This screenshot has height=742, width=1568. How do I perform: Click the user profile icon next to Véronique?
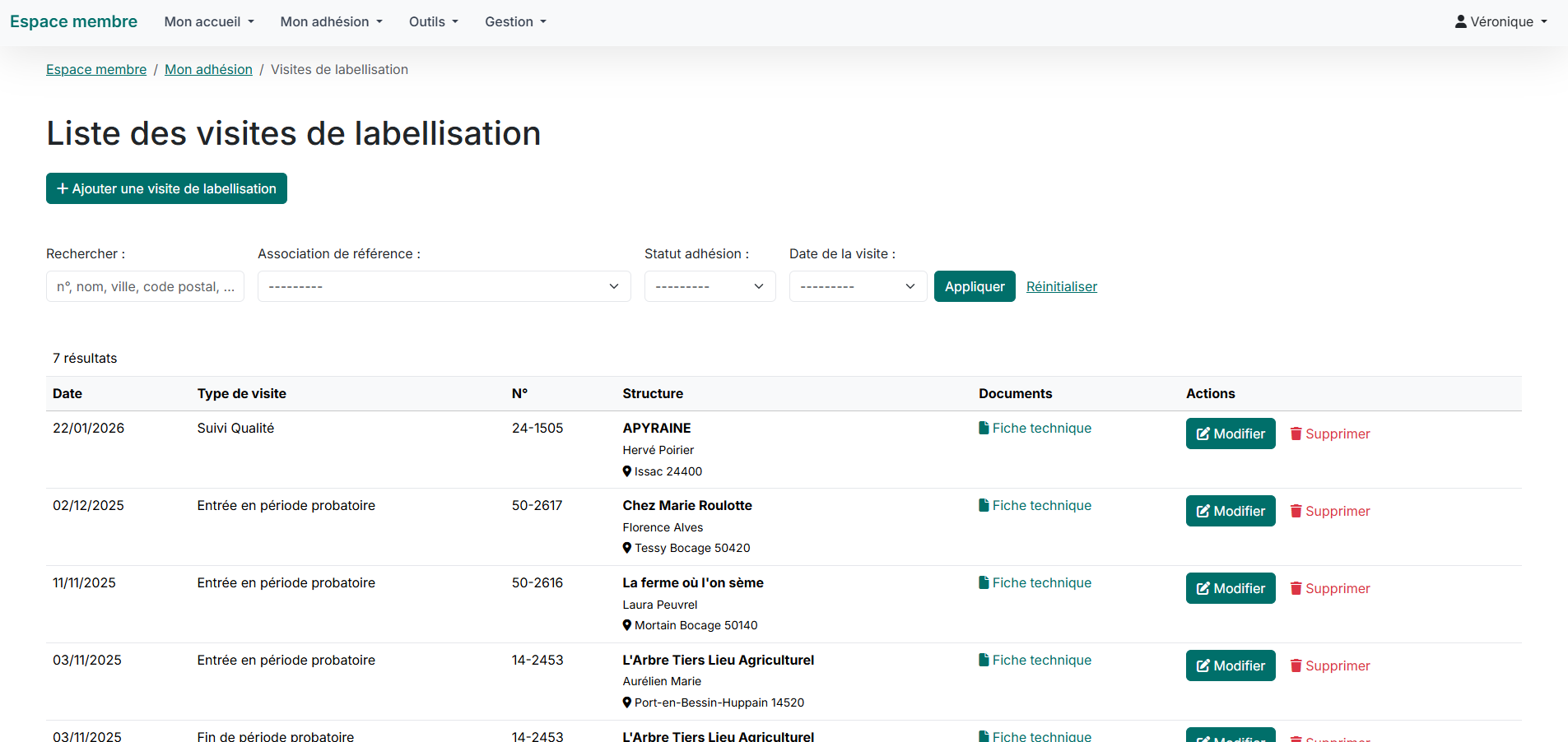[1460, 21]
